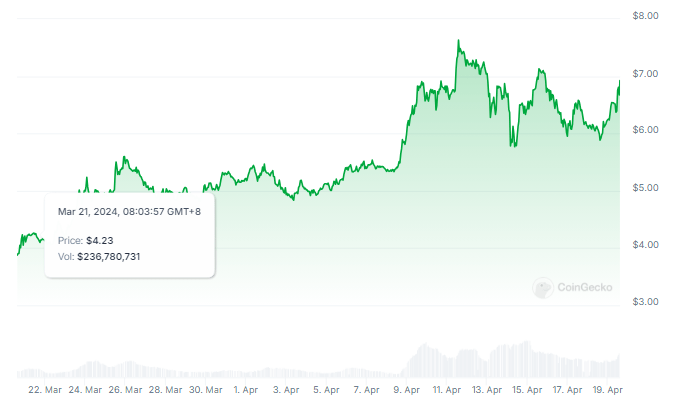Click the 19. Apr date label
676x410 pixels.
608,389
